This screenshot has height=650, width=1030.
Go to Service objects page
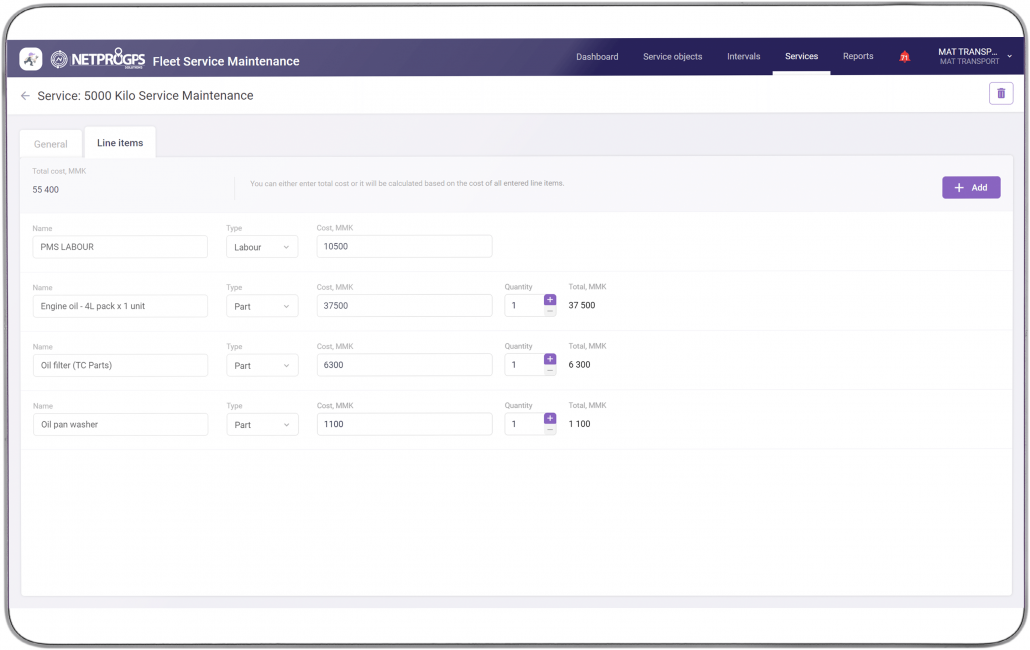coord(672,57)
